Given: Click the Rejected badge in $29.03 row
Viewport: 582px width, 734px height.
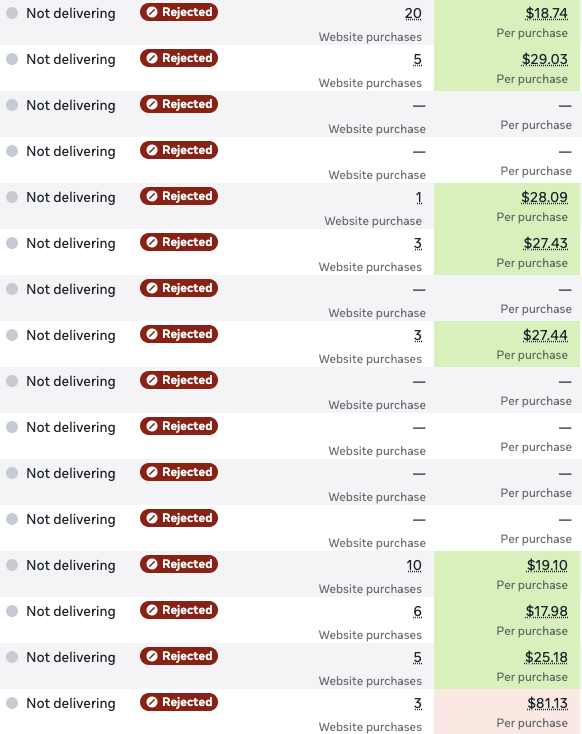Looking at the screenshot, I should pyautogui.click(x=178, y=58).
